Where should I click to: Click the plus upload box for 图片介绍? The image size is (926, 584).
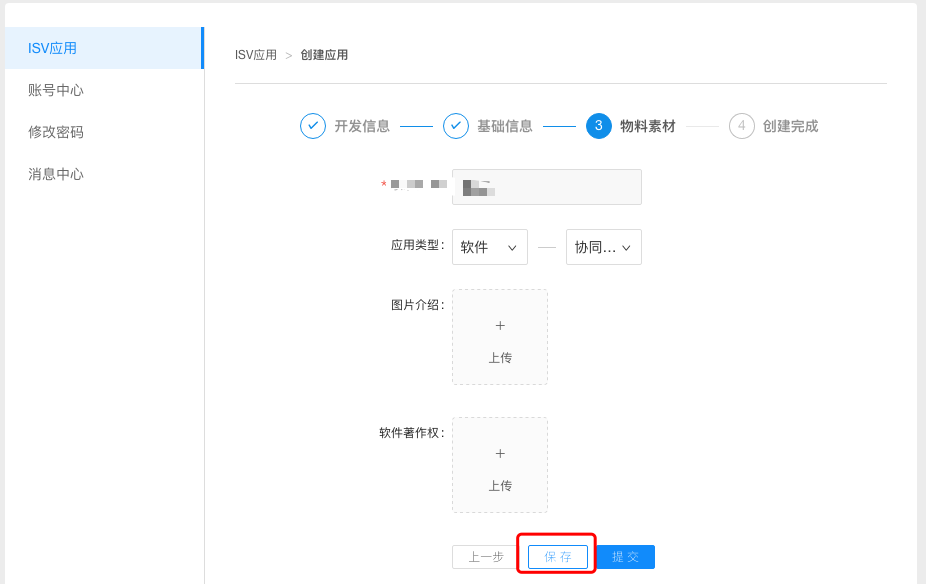point(500,337)
